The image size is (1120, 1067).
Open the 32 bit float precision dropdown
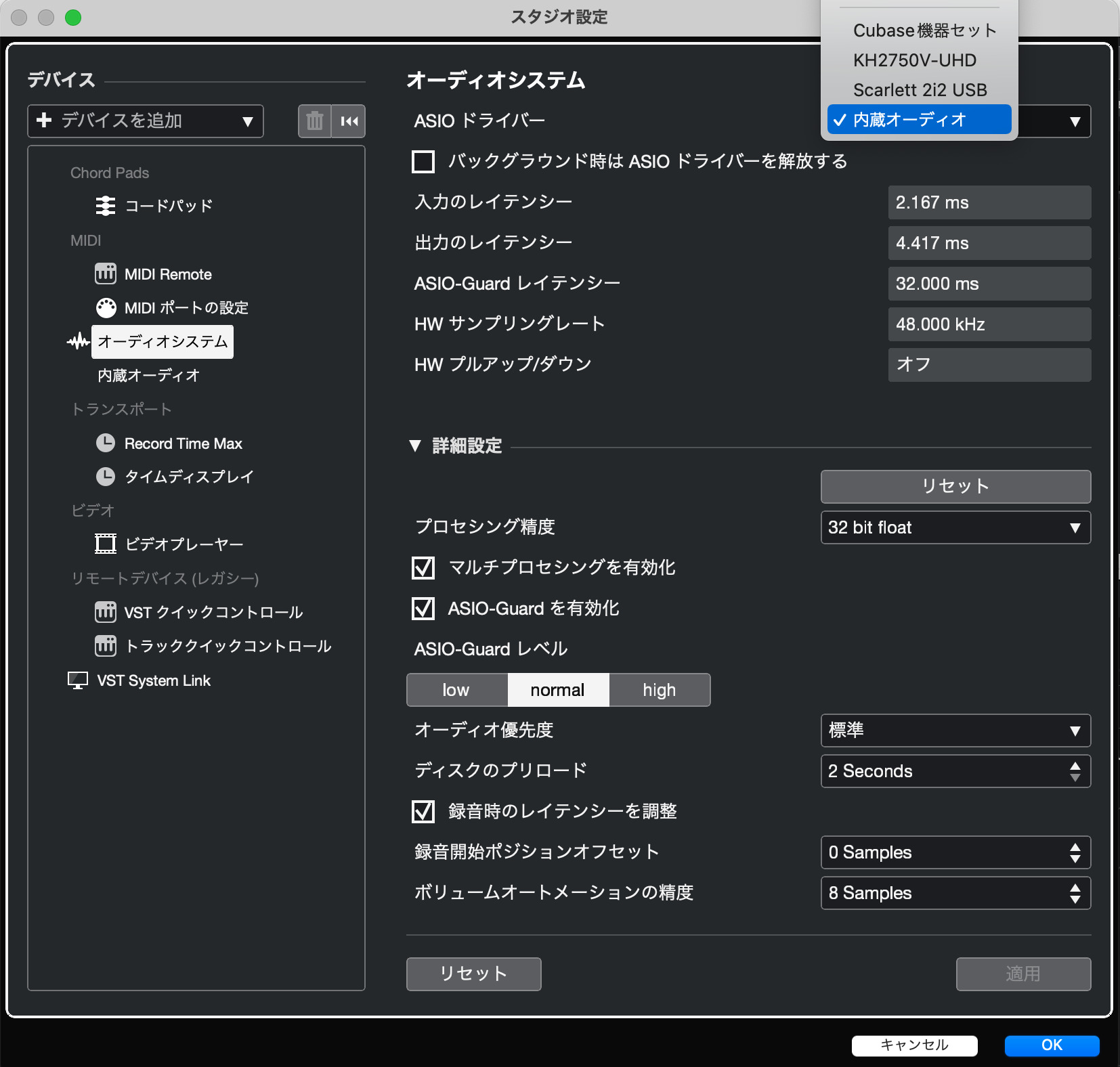[x=955, y=527]
